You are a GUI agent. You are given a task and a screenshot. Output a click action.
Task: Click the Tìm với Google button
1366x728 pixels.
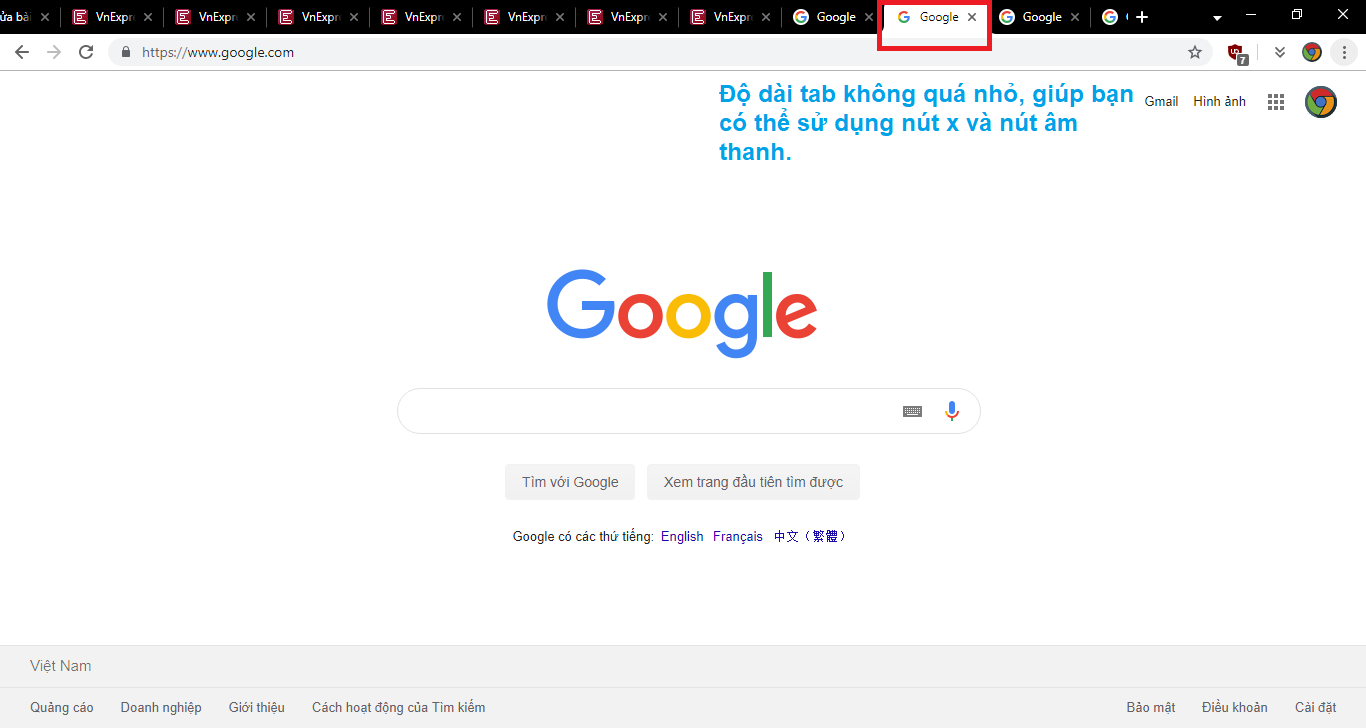570,482
